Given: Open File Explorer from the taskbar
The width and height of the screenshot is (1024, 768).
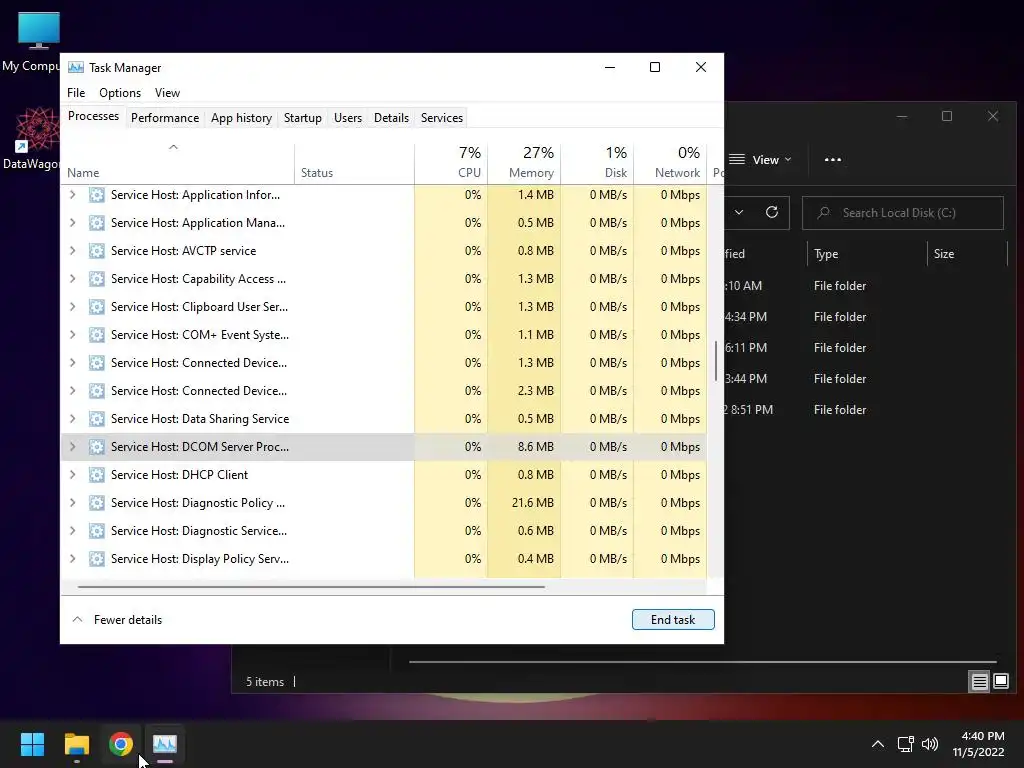Looking at the screenshot, I should tap(76, 744).
